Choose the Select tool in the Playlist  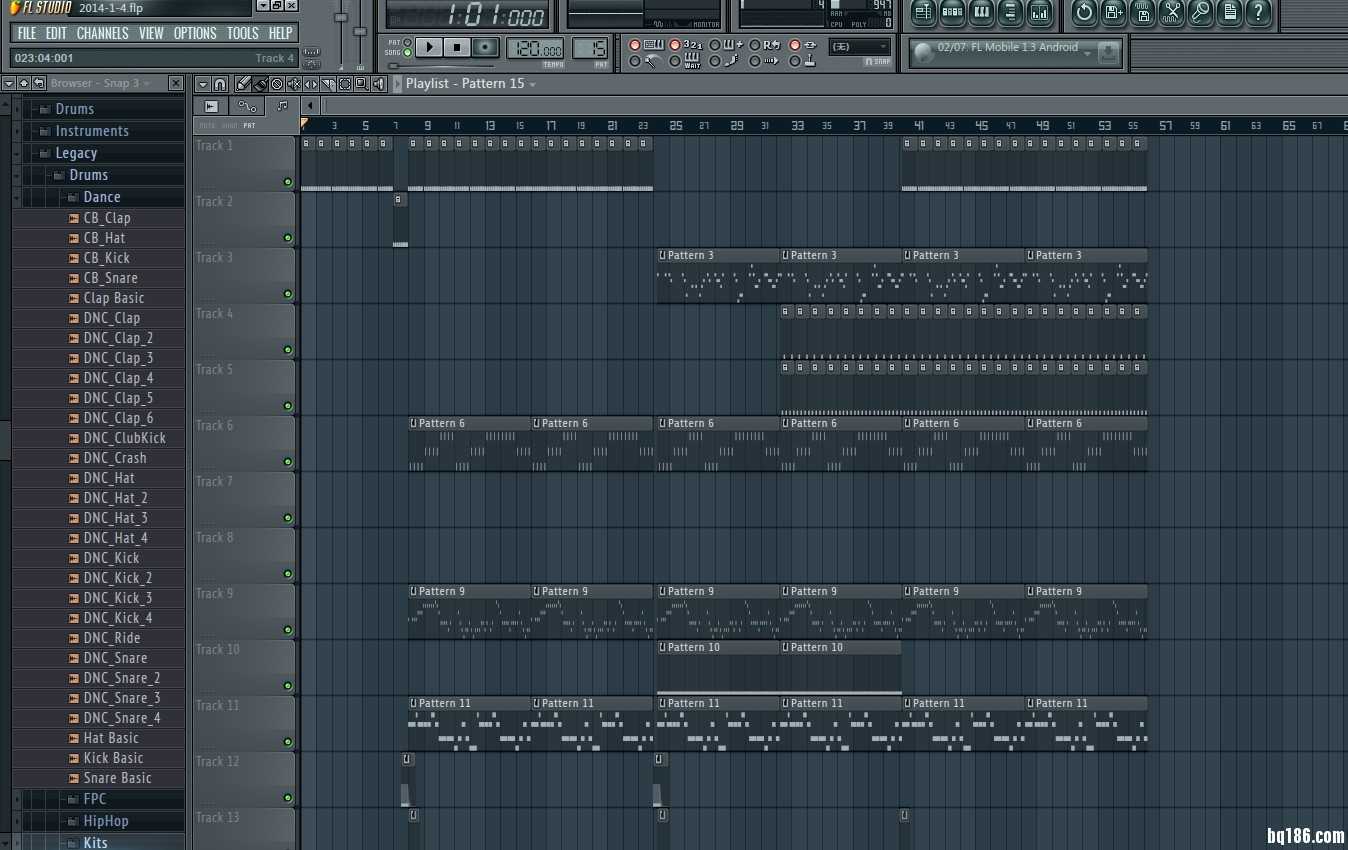(345, 83)
